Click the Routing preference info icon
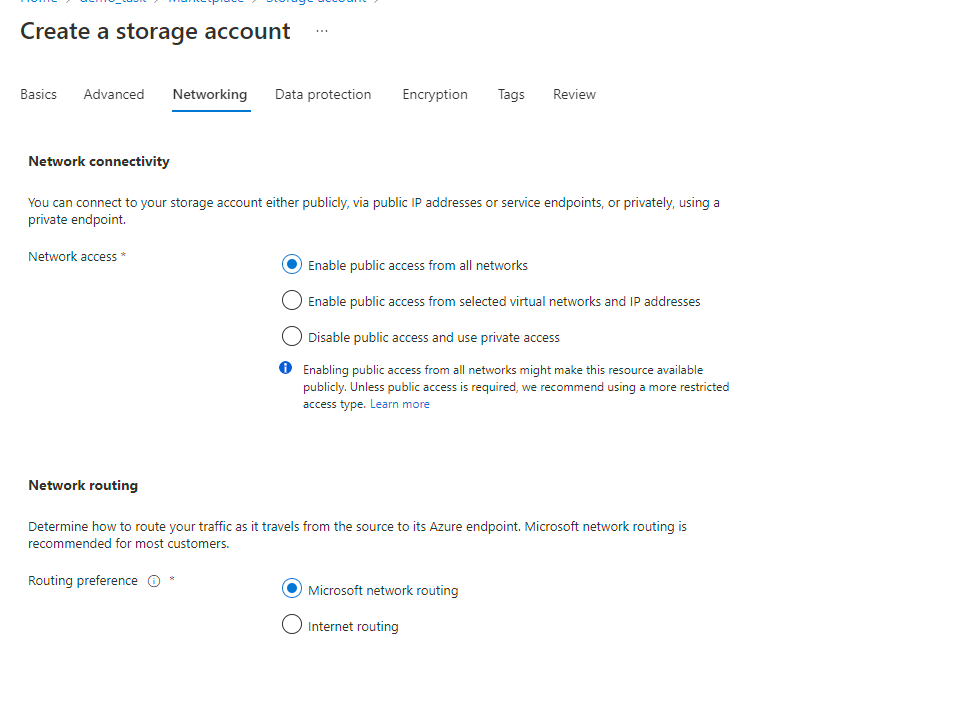 point(154,581)
